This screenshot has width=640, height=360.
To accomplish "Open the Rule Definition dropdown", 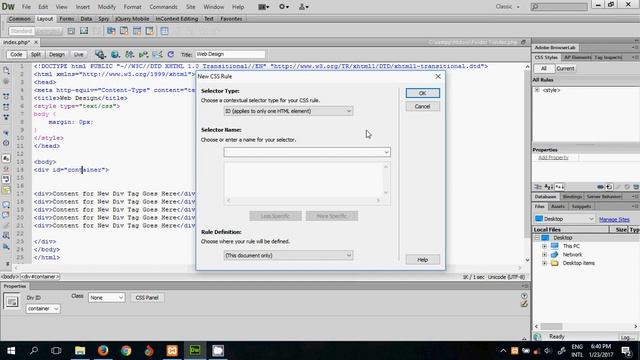I will click(288, 255).
